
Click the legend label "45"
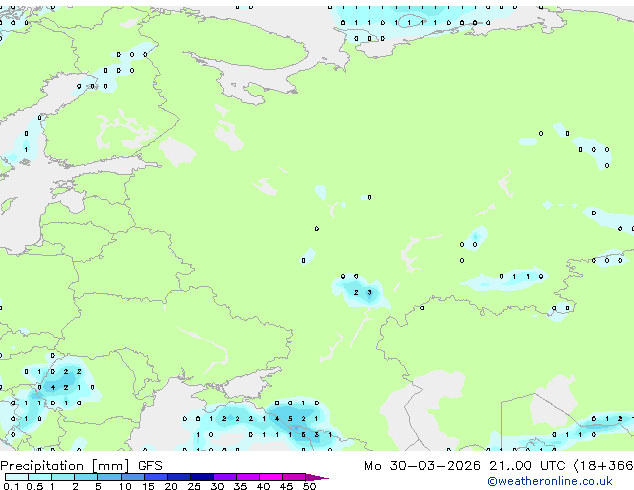pos(286,486)
